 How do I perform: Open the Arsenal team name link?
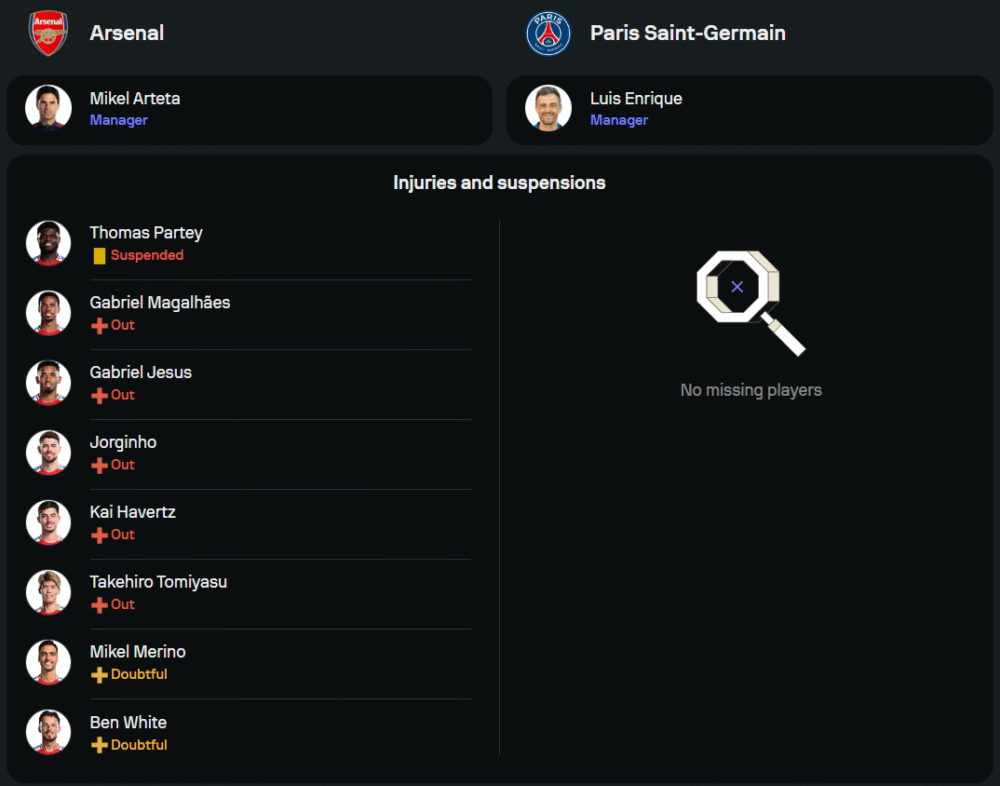coord(127,33)
